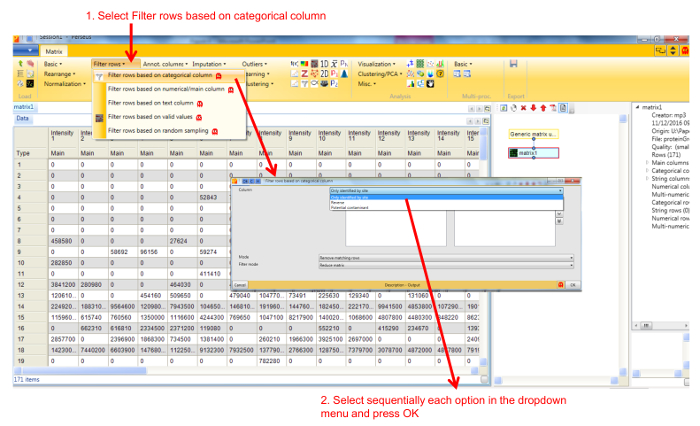The image size is (700, 426).
Task: Open the Data tab above the table
Action: click(x=21, y=118)
